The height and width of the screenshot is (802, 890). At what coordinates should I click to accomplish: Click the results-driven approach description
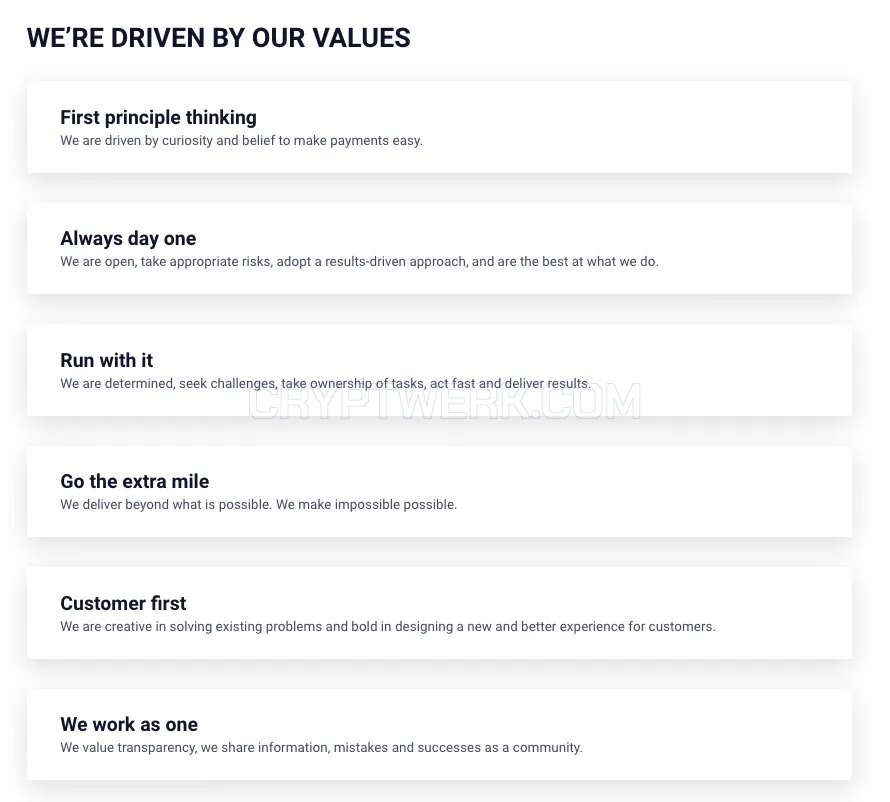coord(359,262)
